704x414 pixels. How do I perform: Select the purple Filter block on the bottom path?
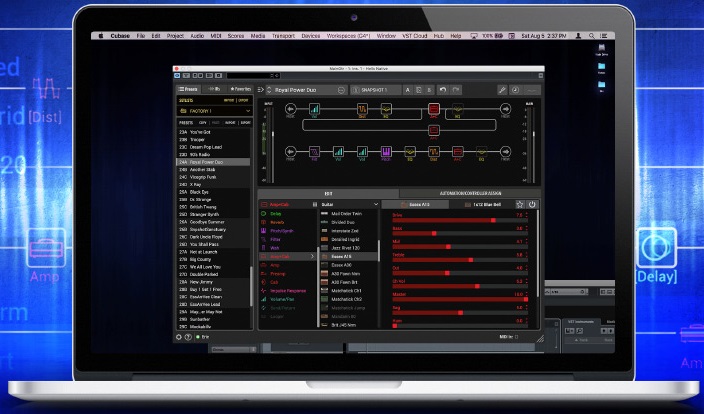pyautogui.click(x=314, y=152)
